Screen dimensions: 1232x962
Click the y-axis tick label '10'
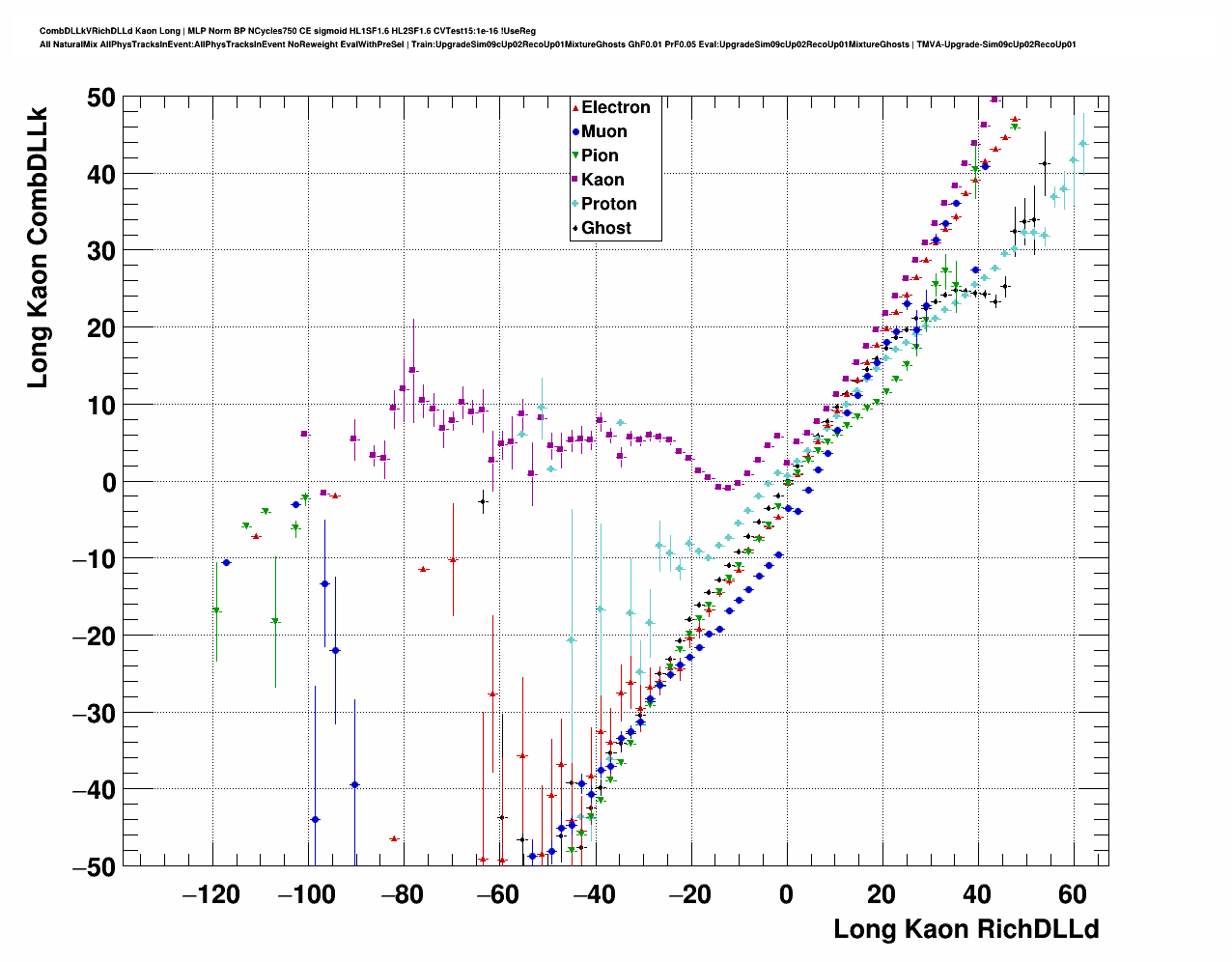click(x=100, y=406)
